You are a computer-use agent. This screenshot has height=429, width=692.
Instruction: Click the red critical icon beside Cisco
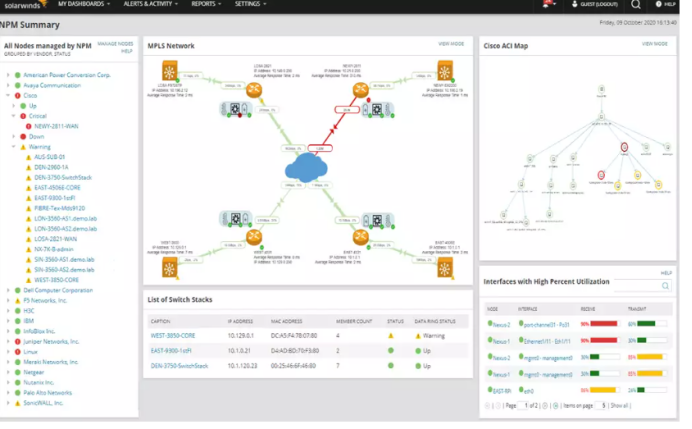(18, 95)
